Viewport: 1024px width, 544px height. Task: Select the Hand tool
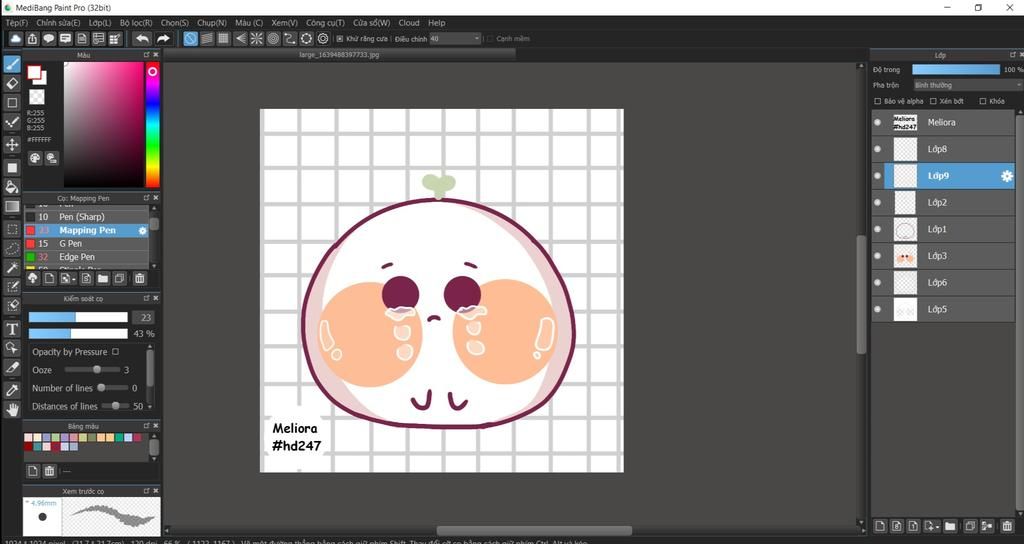(12, 409)
